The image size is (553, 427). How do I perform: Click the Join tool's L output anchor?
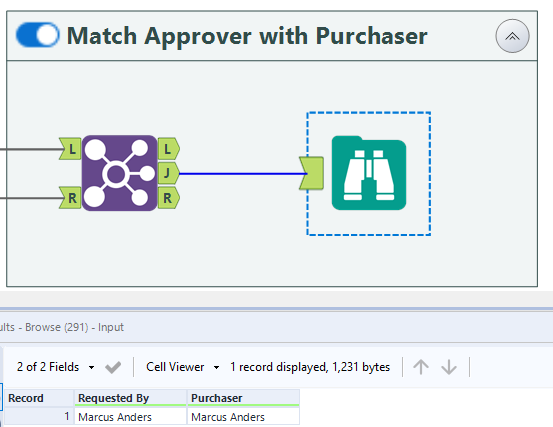coord(169,149)
